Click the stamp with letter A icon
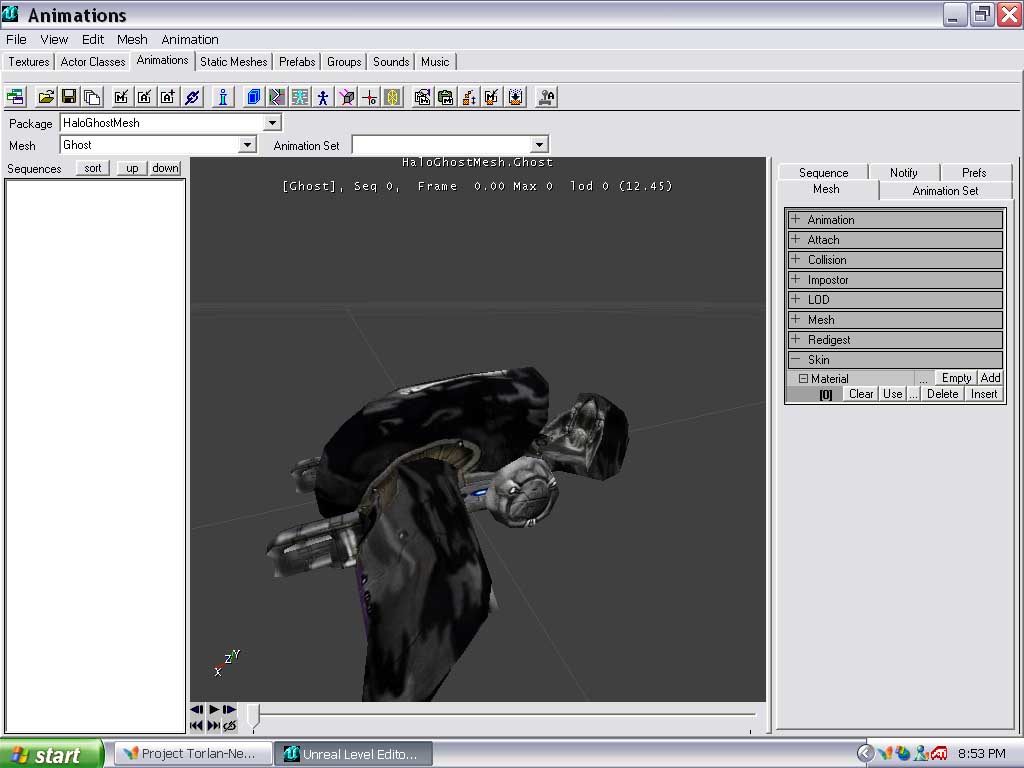The image size is (1024, 768). (x=546, y=97)
